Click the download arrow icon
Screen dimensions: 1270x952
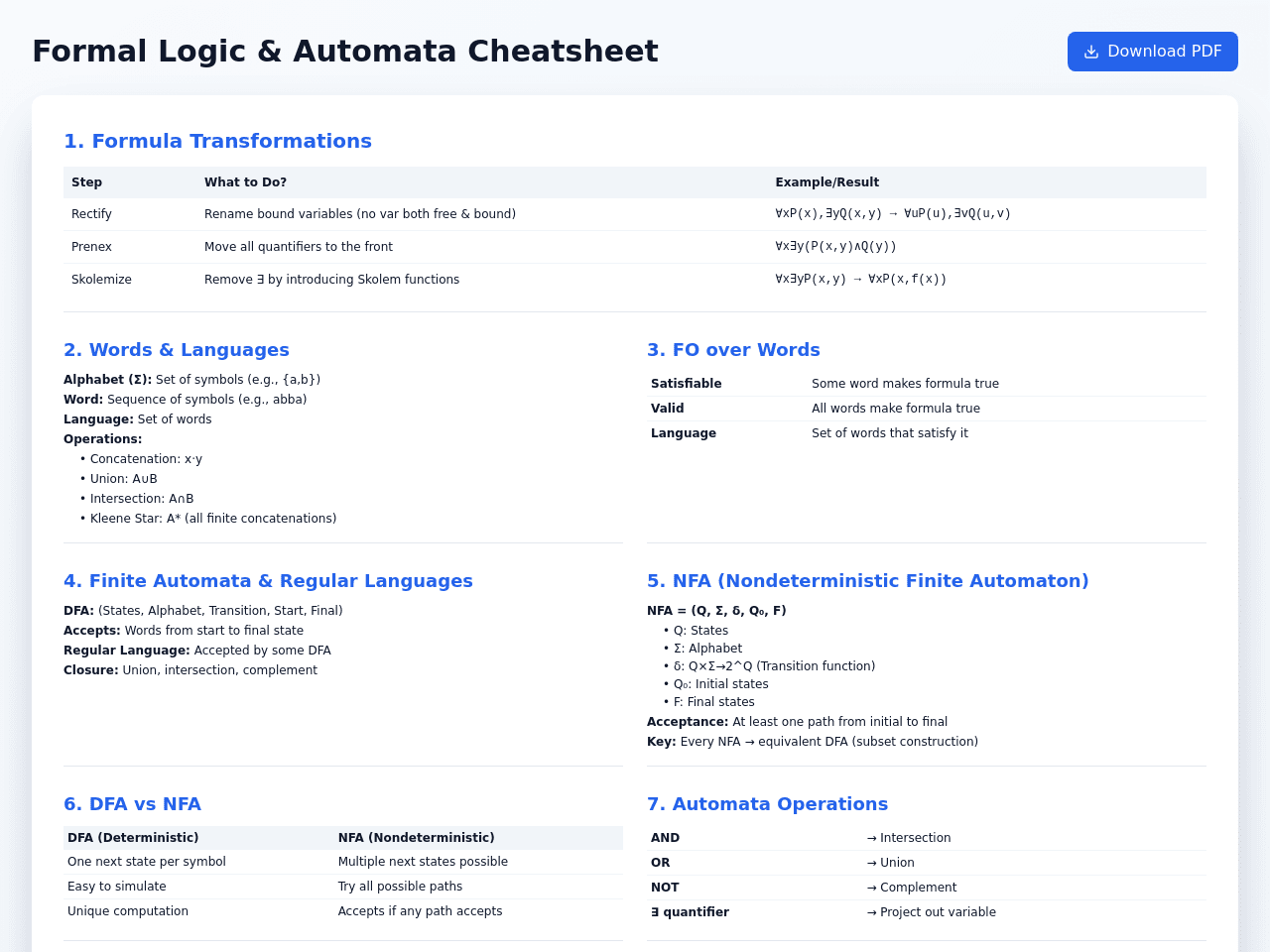(x=1091, y=52)
